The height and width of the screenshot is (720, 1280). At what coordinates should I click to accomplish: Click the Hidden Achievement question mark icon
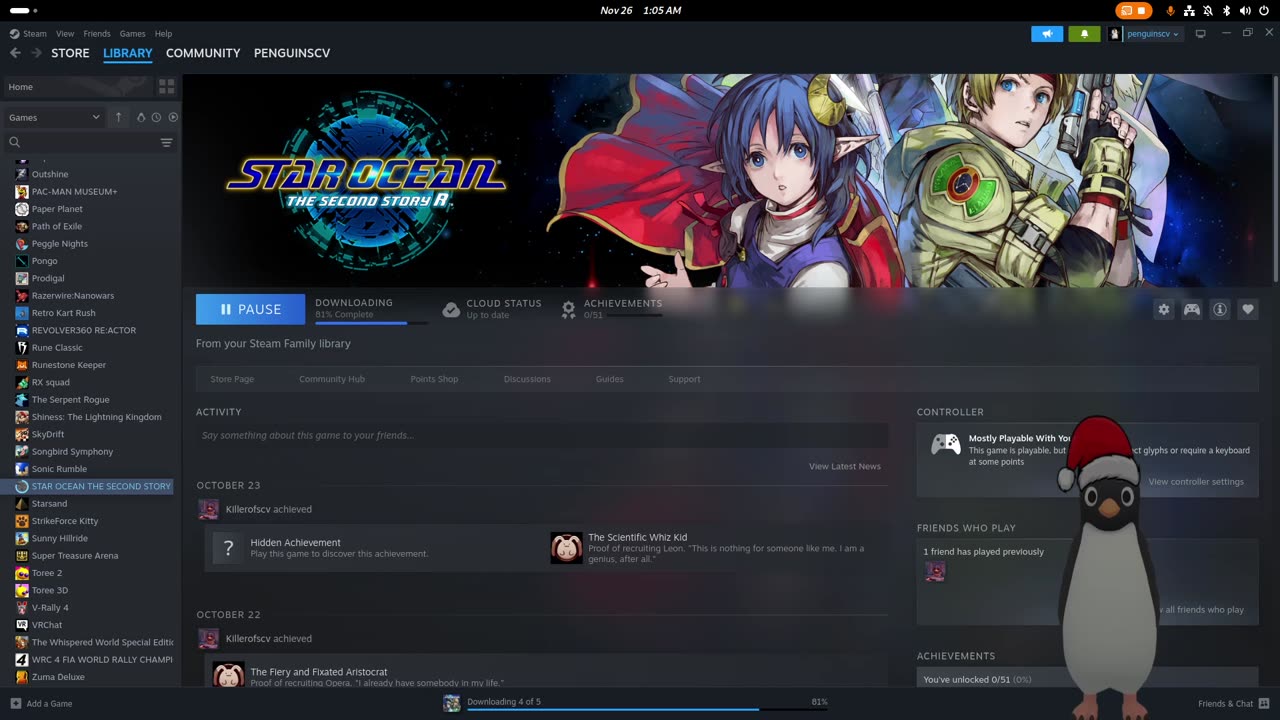point(228,548)
